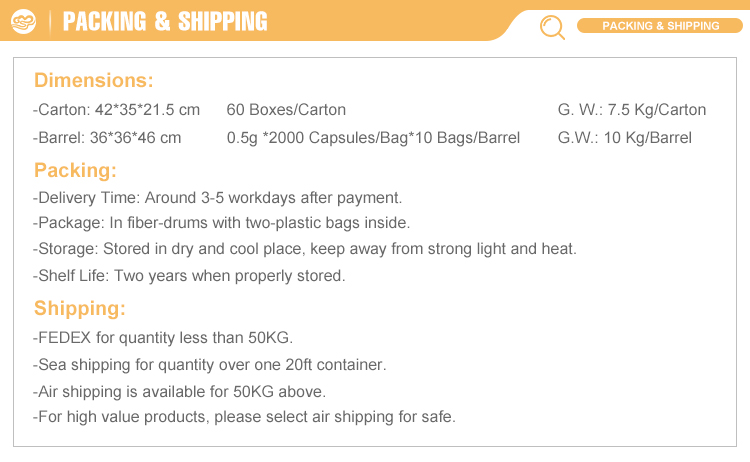Click the Sea shipping 20ft container line
The width and height of the screenshot is (750, 462).
[210, 365]
